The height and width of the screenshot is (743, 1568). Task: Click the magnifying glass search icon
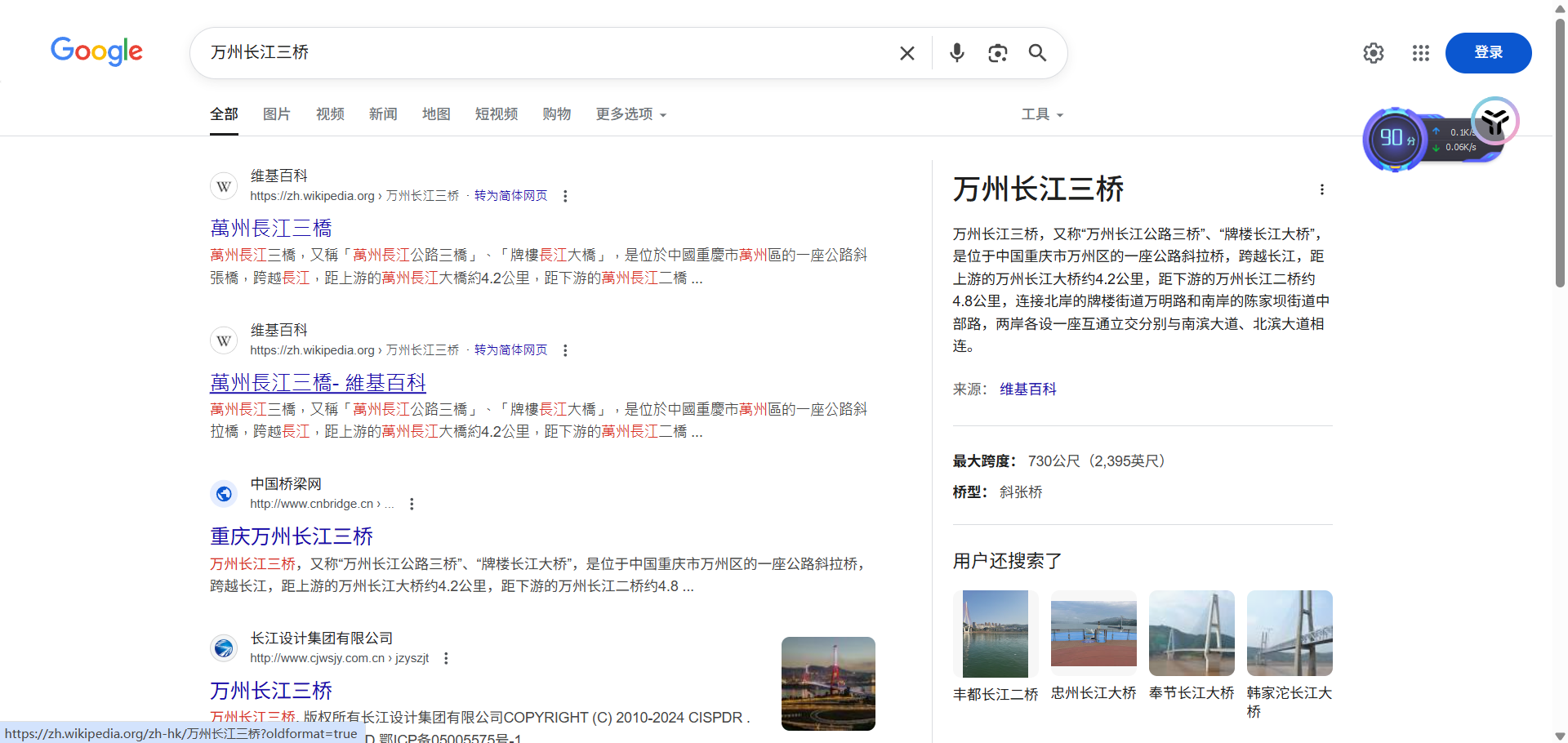click(x=1037, y=52)
